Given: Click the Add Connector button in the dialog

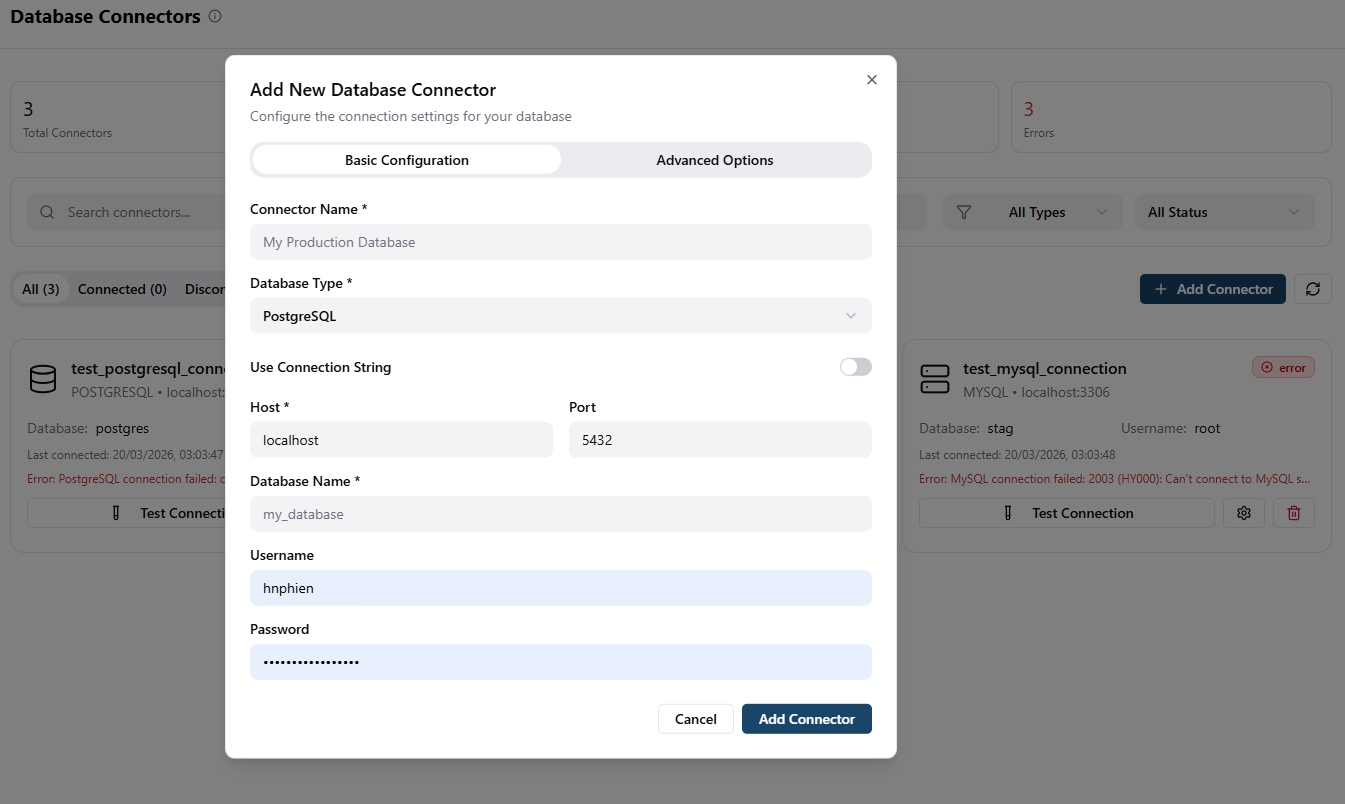Looking at the screenshot, I should tap(806, 718).
